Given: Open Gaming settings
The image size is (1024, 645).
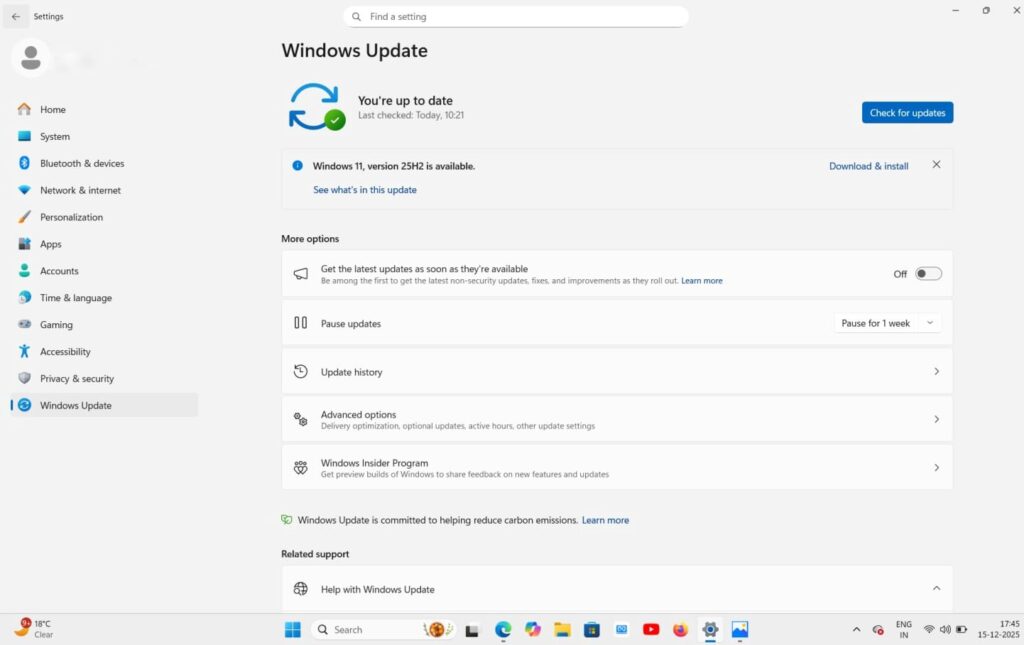Looking at the screenshot, I should coord(56,324).
